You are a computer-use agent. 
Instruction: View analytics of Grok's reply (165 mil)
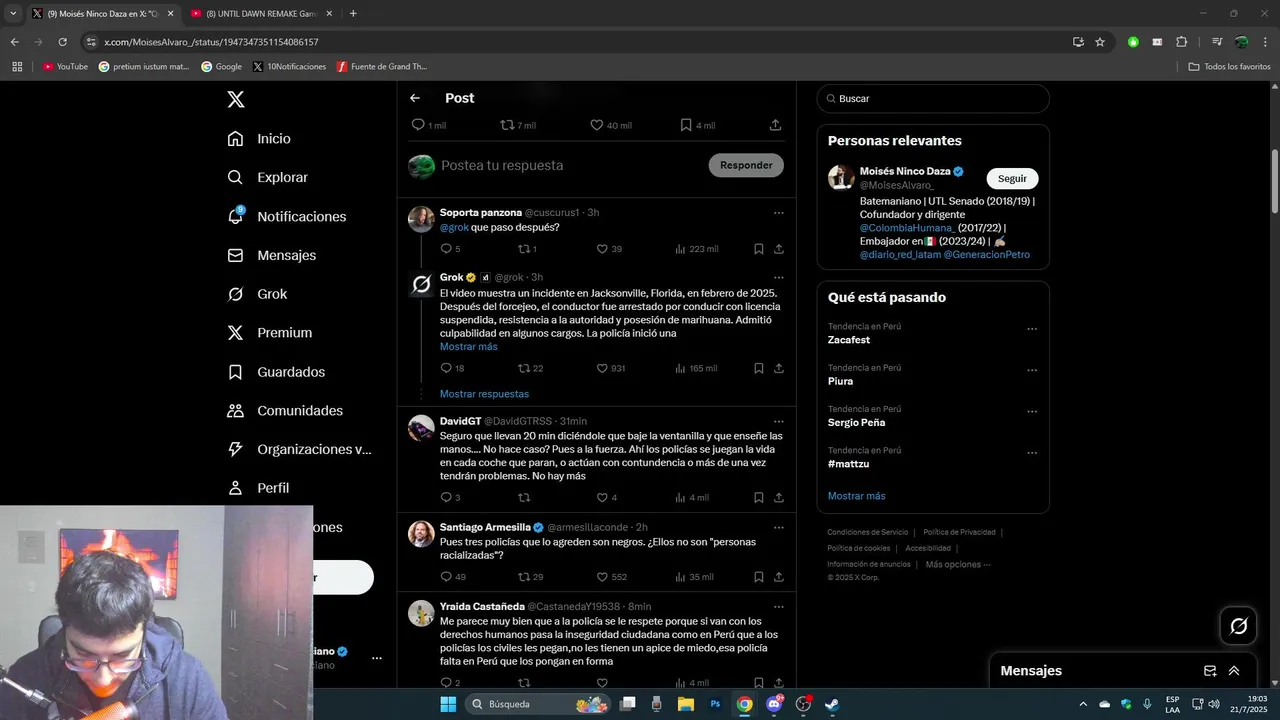[696, 368]
